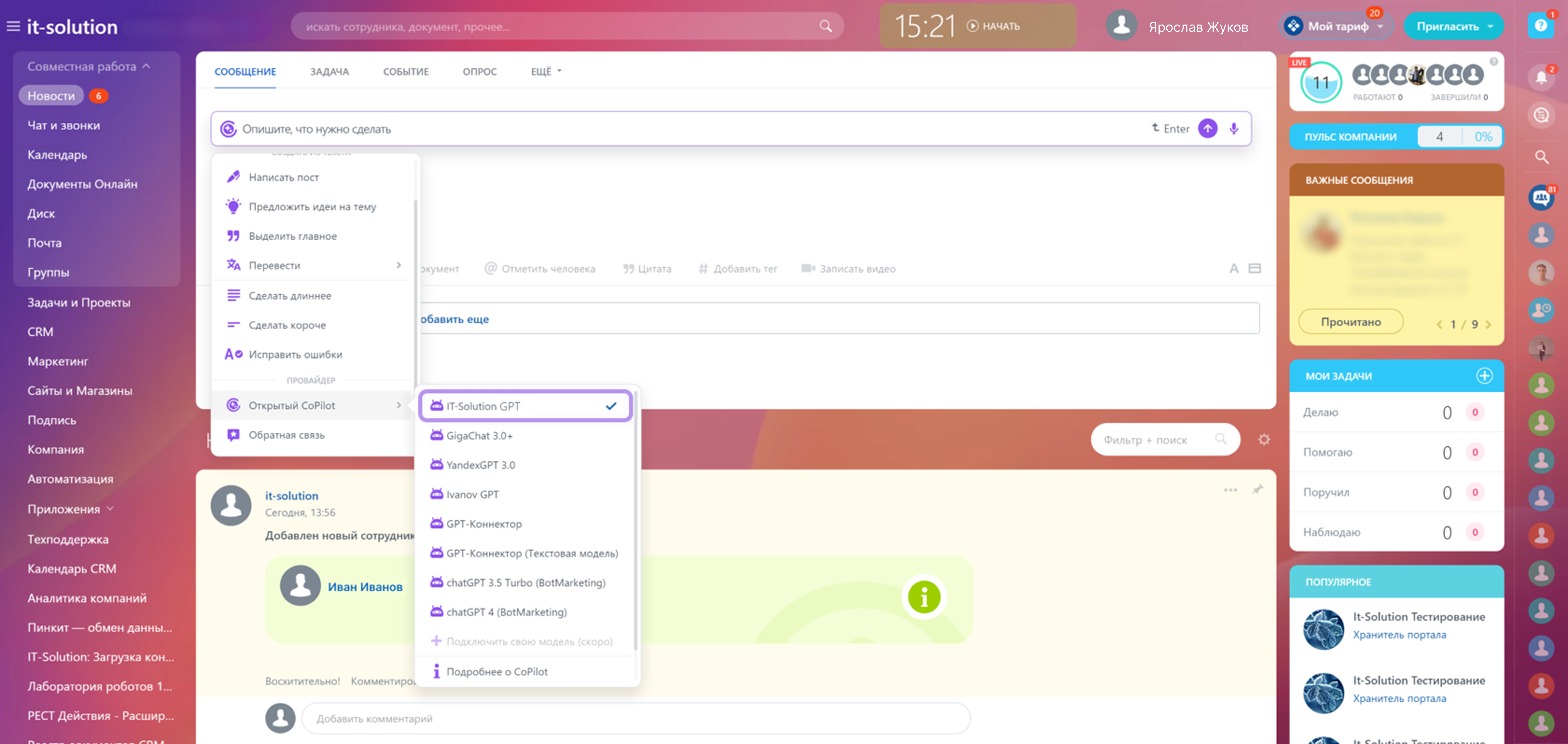Choose GigaChat 3.0+ as provider
The image size is (1568, 744).
point(480,435)
